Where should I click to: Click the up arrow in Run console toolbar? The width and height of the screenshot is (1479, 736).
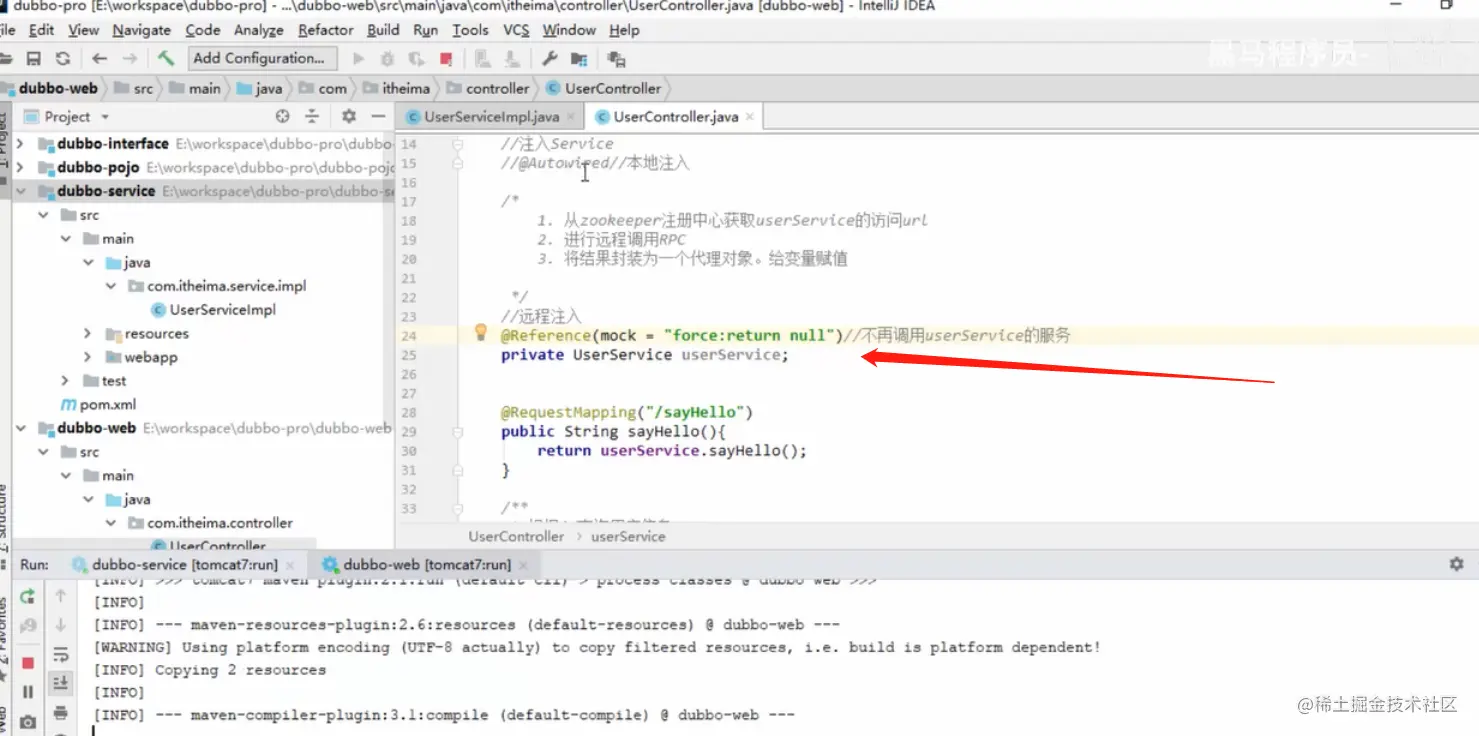coord(61,596)
